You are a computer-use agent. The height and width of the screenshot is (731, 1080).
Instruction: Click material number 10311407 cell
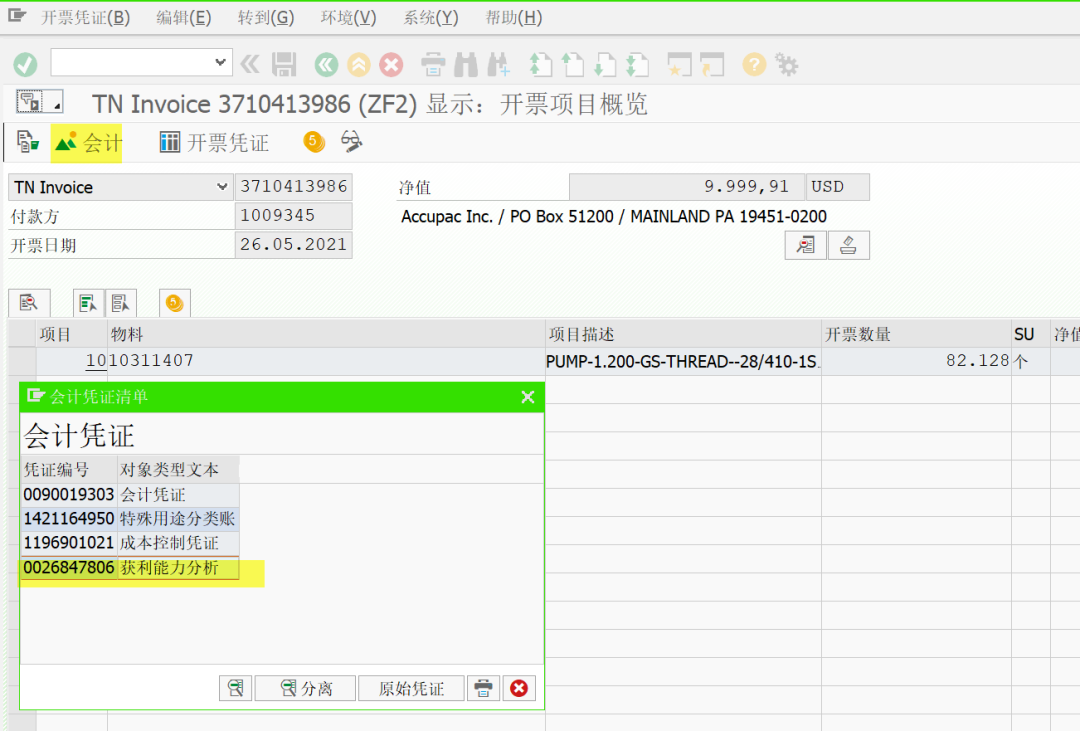[326, 361]
